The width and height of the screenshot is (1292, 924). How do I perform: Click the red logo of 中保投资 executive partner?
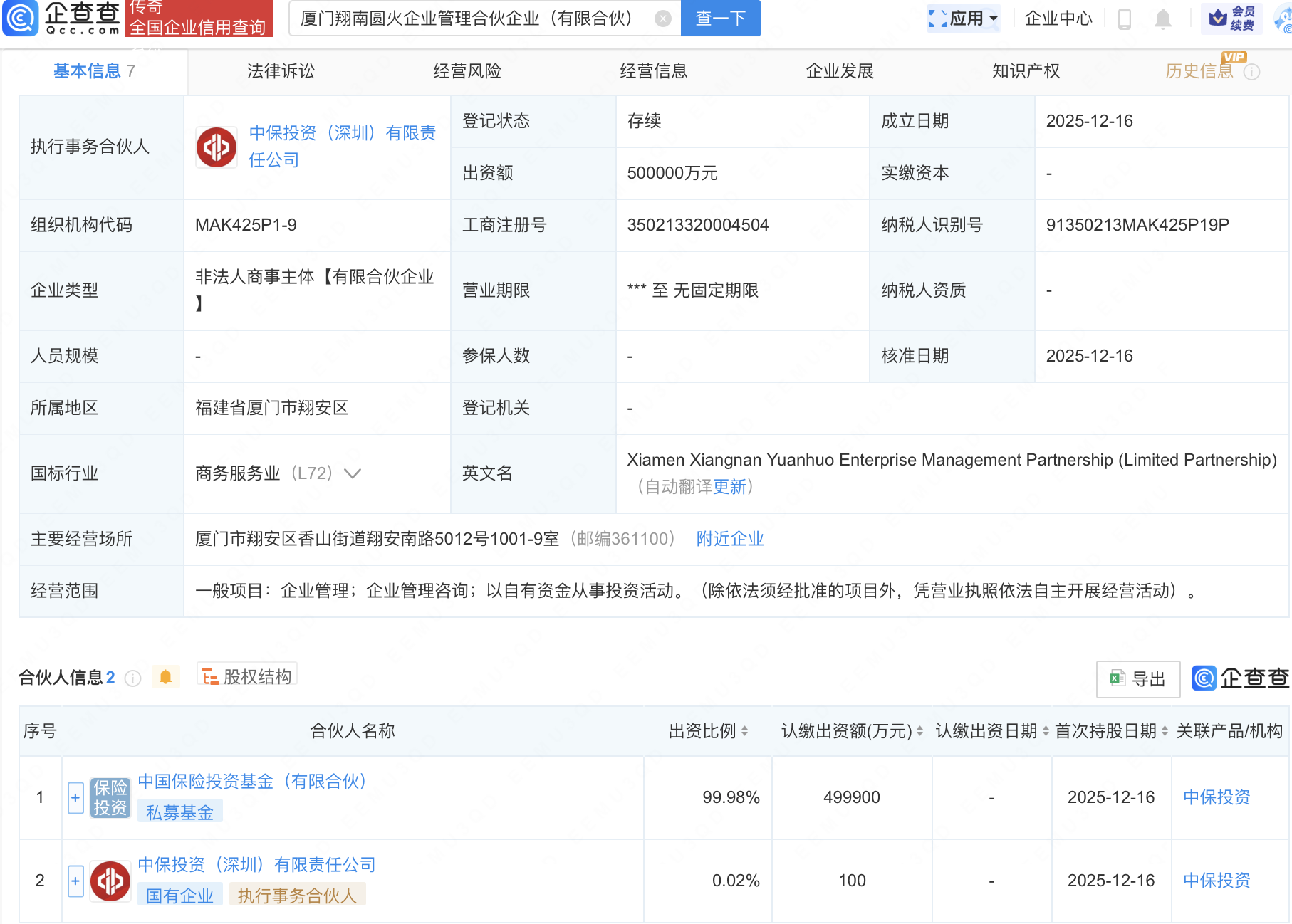pyautogui.click(x=217, y=147)
